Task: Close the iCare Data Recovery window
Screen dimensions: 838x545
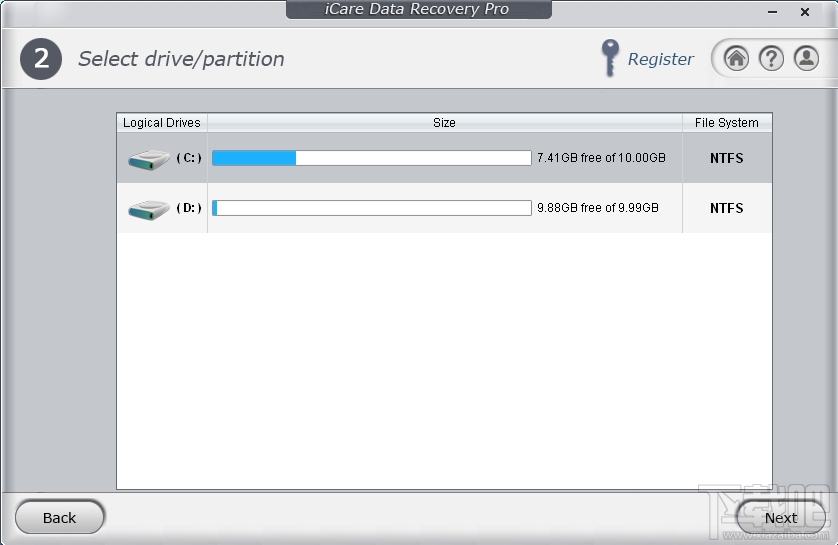Action: click(805, 12)
